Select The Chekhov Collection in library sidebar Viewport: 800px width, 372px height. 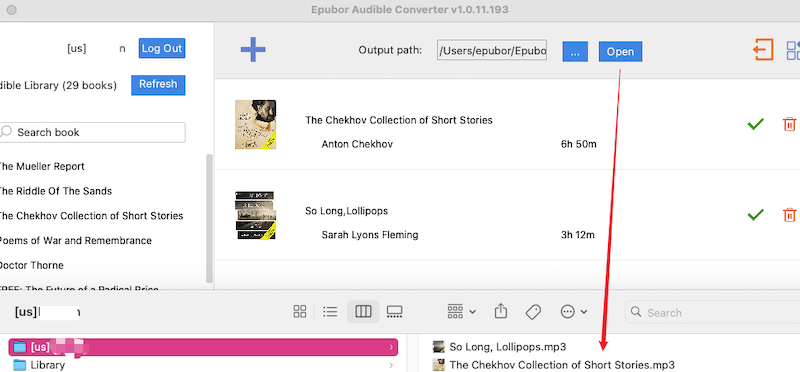coord(91,216)
